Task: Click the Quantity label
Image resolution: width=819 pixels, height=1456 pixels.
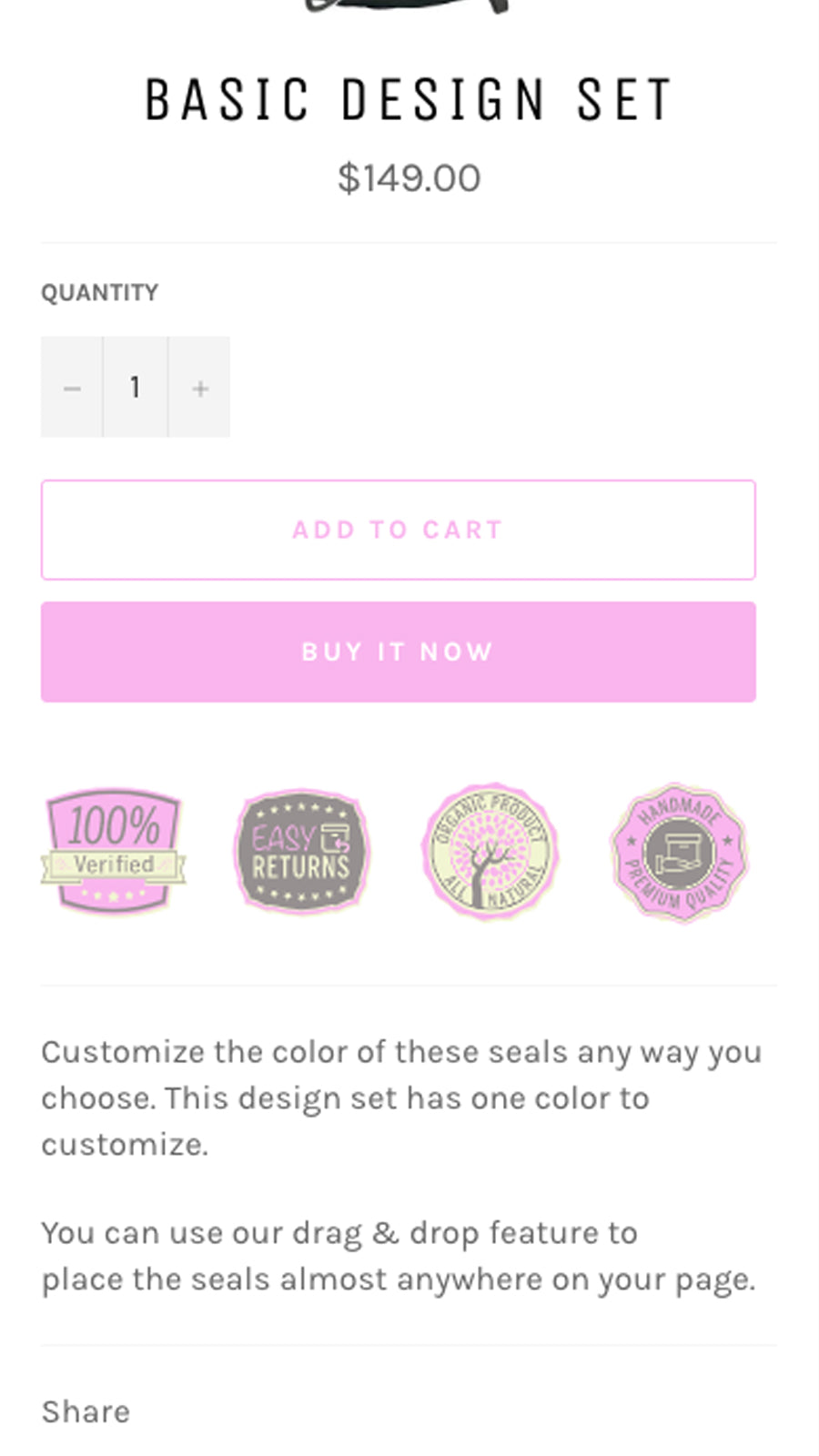Action: click(100, 293)
